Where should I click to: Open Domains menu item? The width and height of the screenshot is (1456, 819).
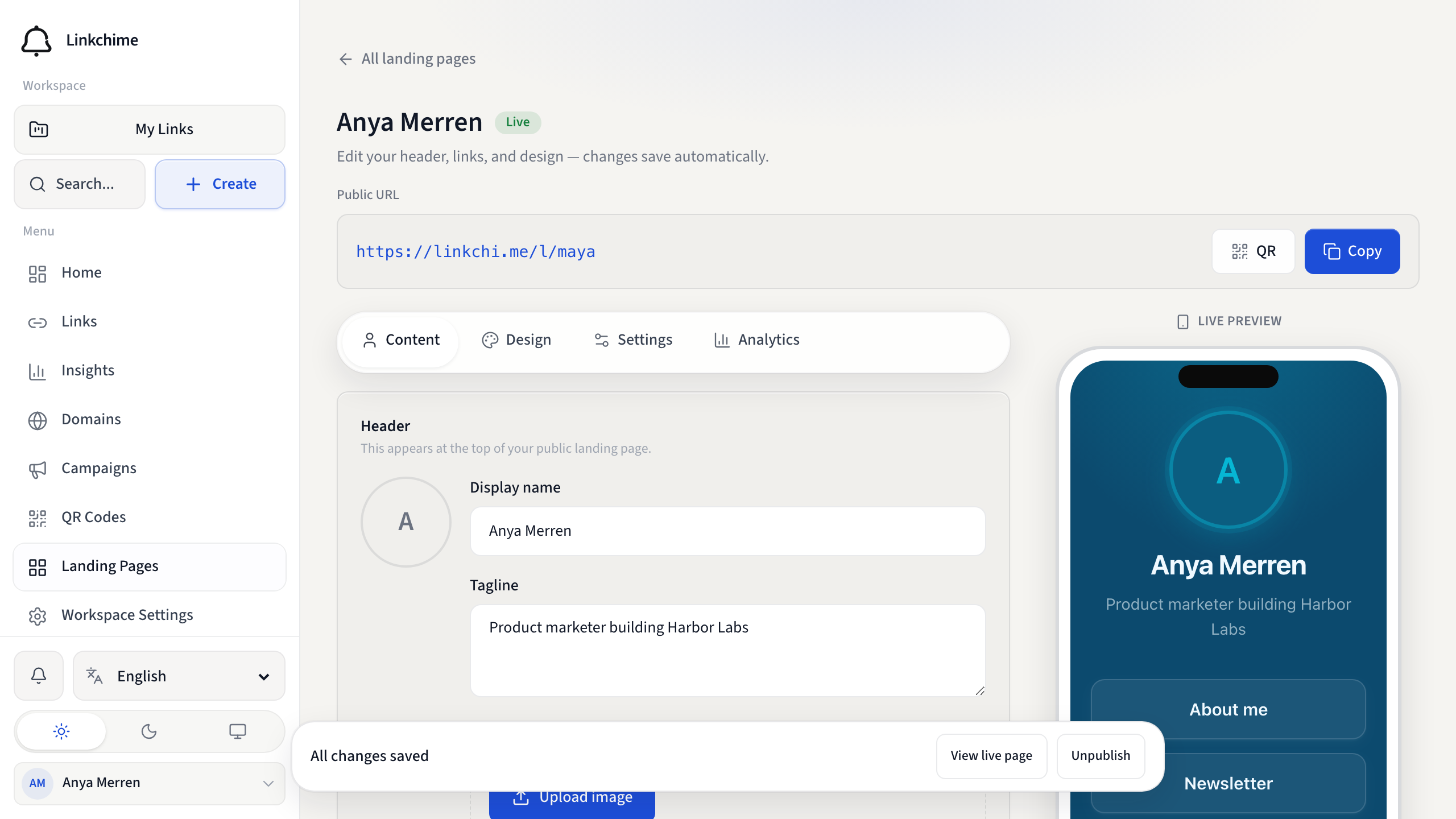[x=150, y=420]
